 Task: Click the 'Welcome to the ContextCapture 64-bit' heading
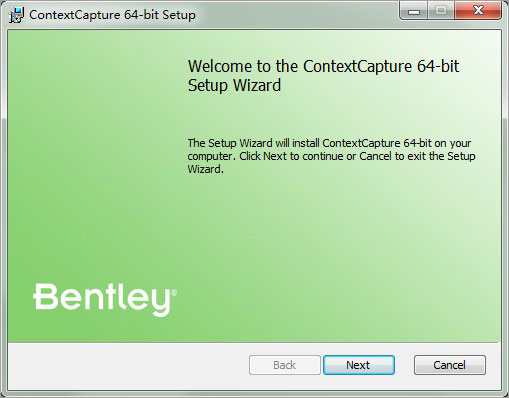point(323,76)
